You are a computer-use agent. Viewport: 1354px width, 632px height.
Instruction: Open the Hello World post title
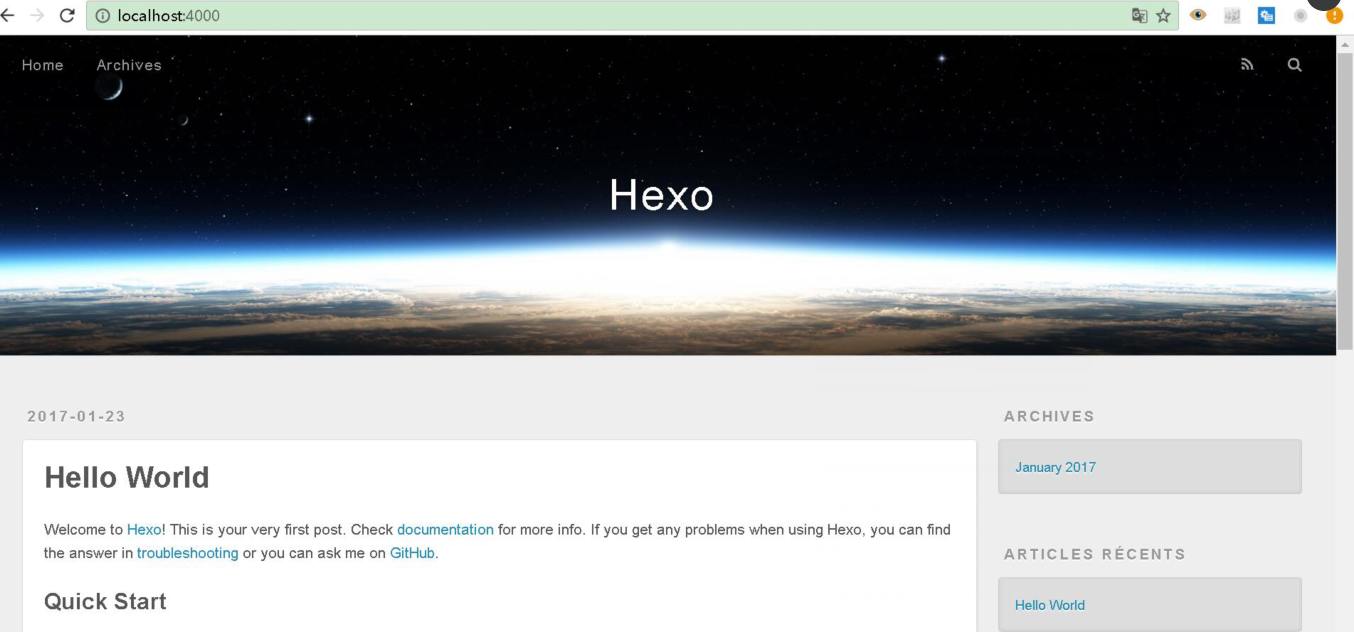(127, 478)
